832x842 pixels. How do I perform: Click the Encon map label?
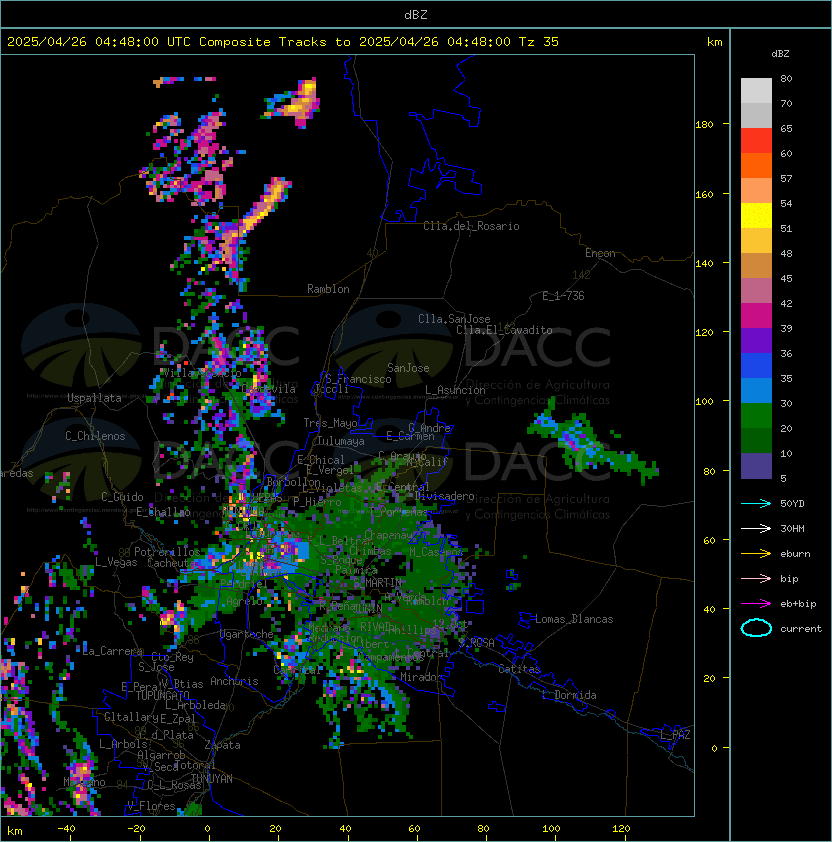pos(600,253)
